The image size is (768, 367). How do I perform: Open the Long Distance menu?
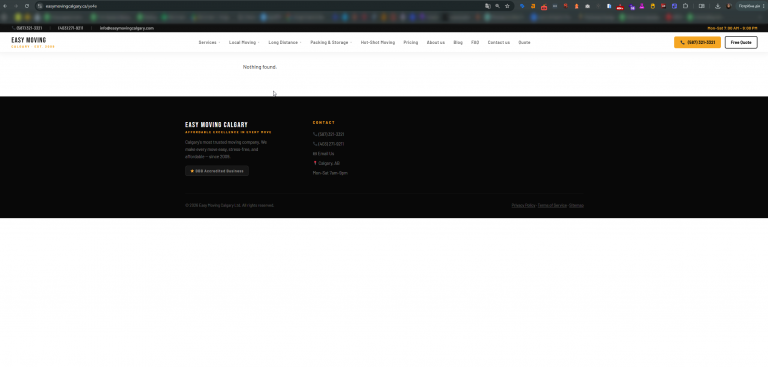(x=285, y=43)
